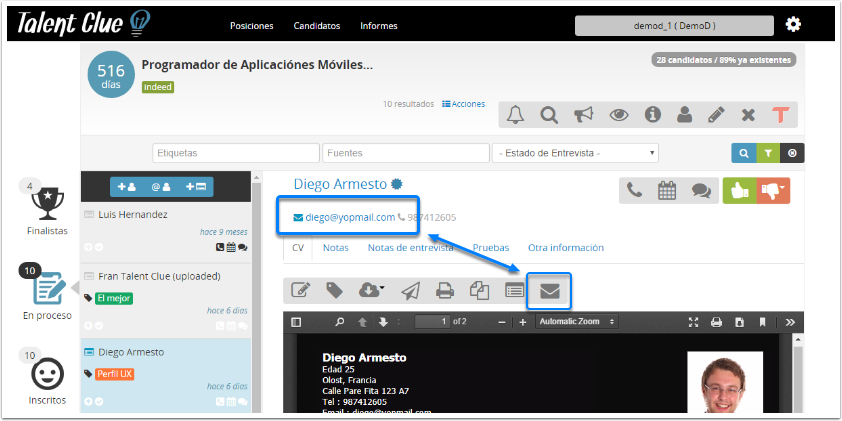Click the chat comments icon
Viewport: 842px width, 421px height.
701,191
